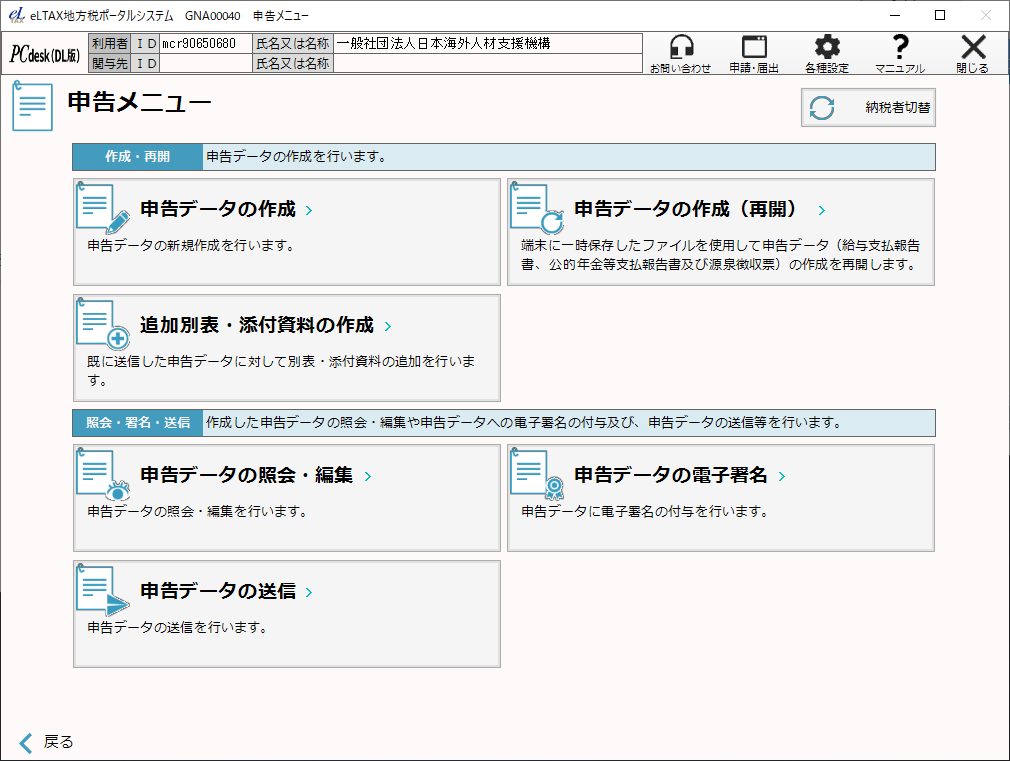
Task: Click chevron next to 申告データの作成
Action: (x=309, y=210)
